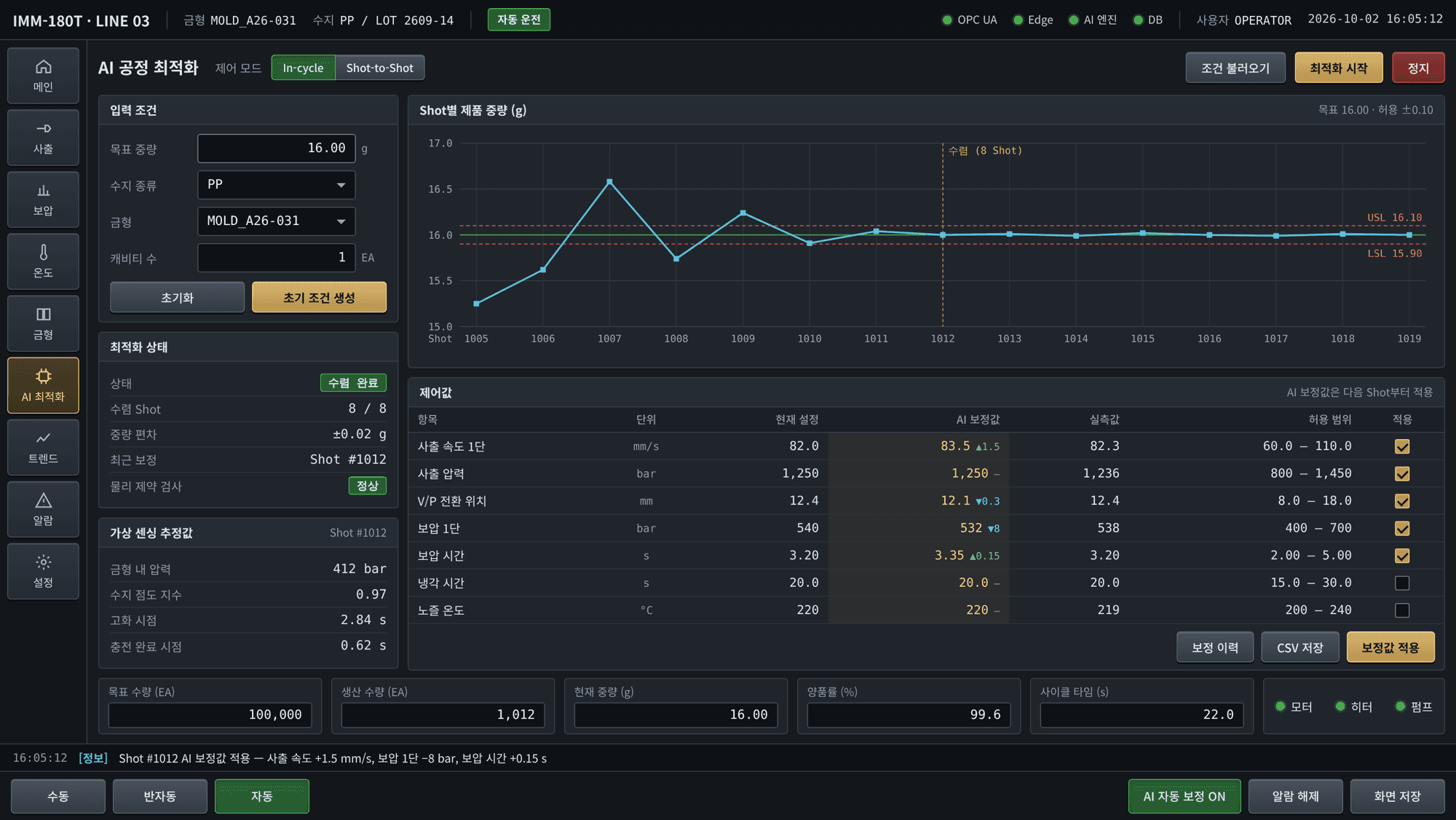Click the 목표 중량 input field
This screenshot has width=1456, height=820.
click(x=277, y=149)
